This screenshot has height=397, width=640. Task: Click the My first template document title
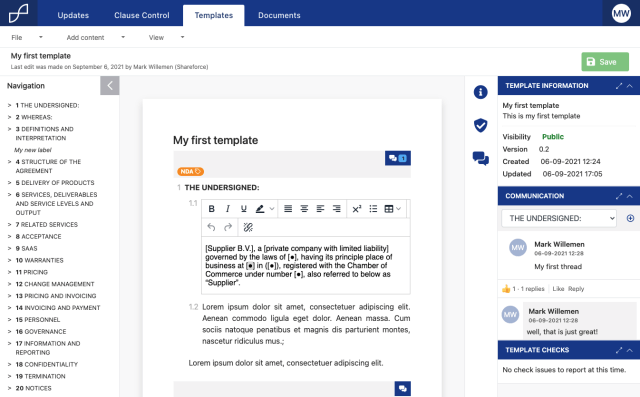216,140
